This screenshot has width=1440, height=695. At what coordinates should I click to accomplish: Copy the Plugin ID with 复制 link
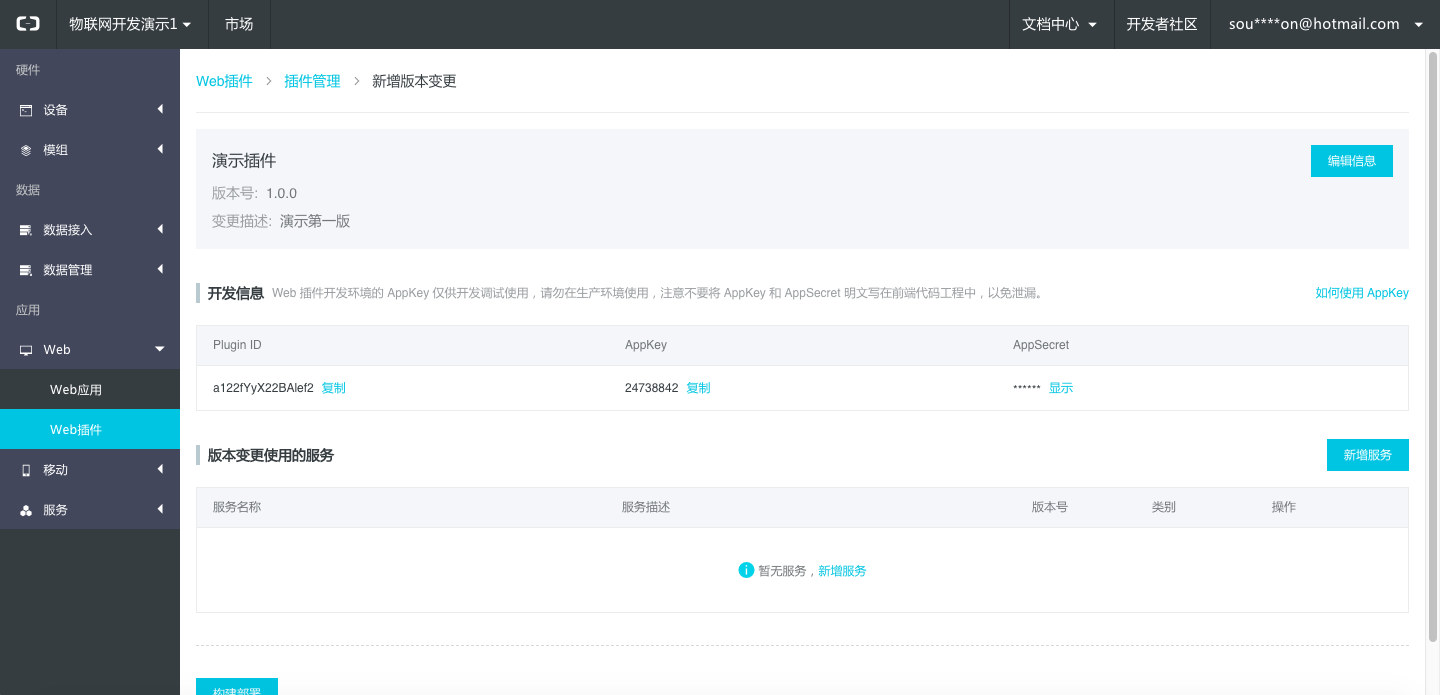pos(333,388)
